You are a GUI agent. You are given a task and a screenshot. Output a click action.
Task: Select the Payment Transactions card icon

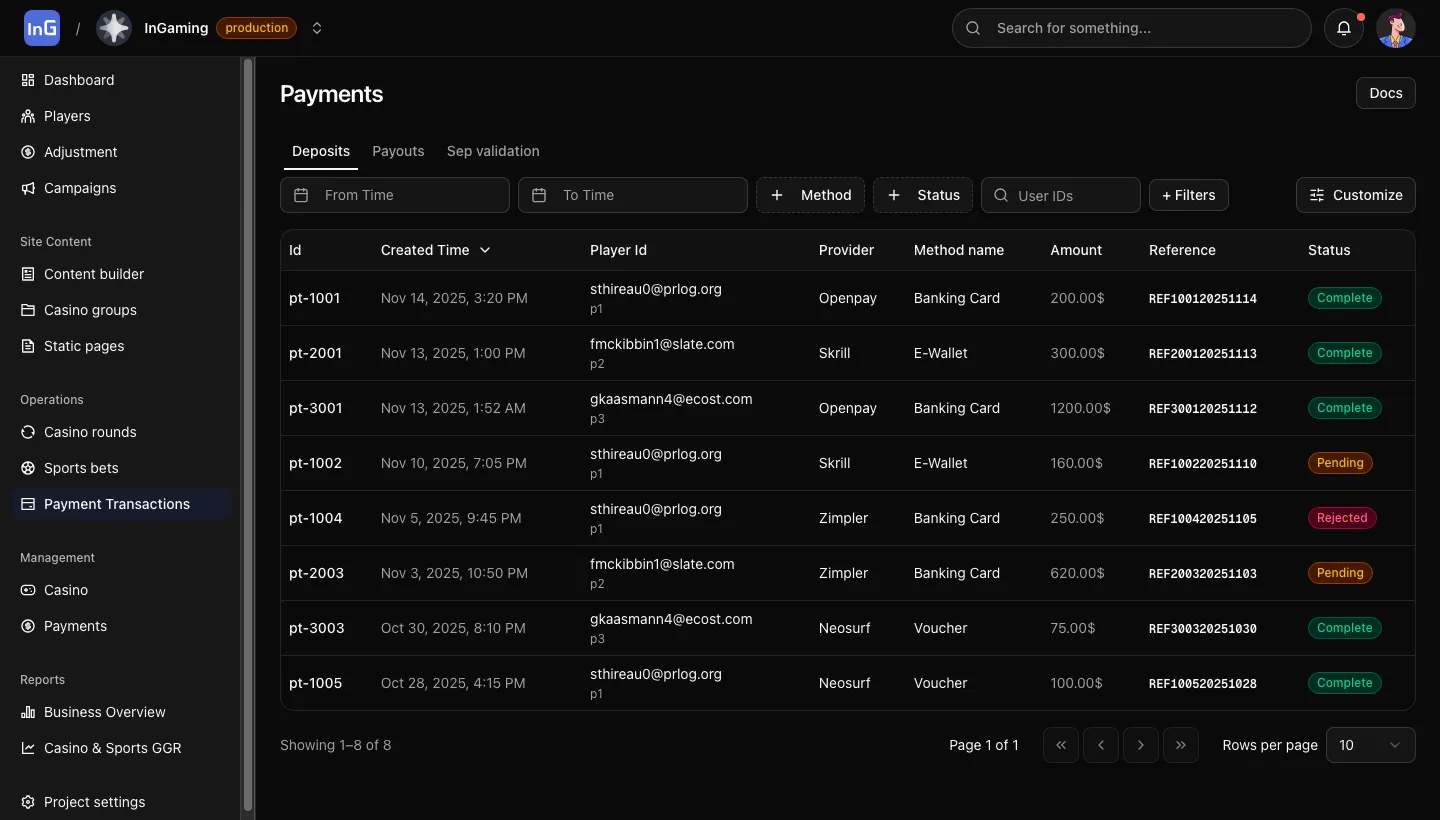(x=27, y=504)
